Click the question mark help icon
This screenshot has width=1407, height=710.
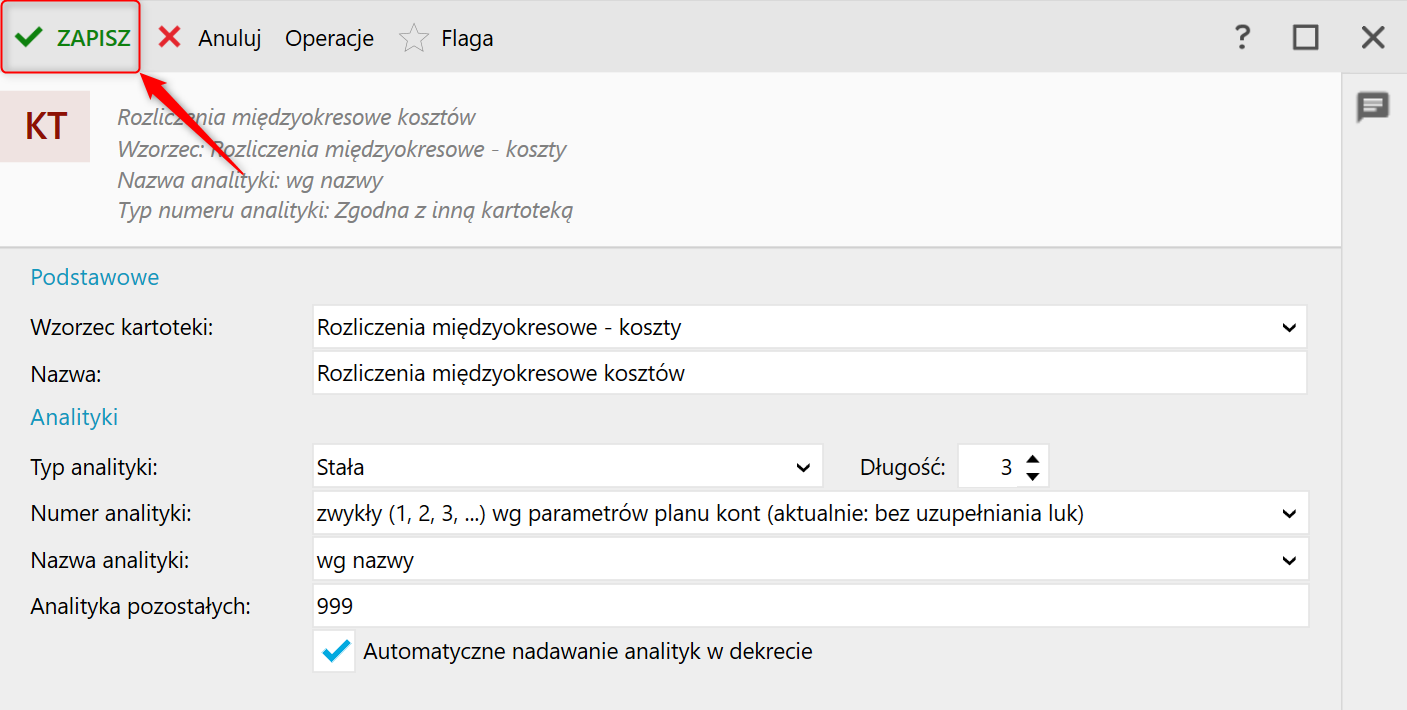coord(1241,38)
